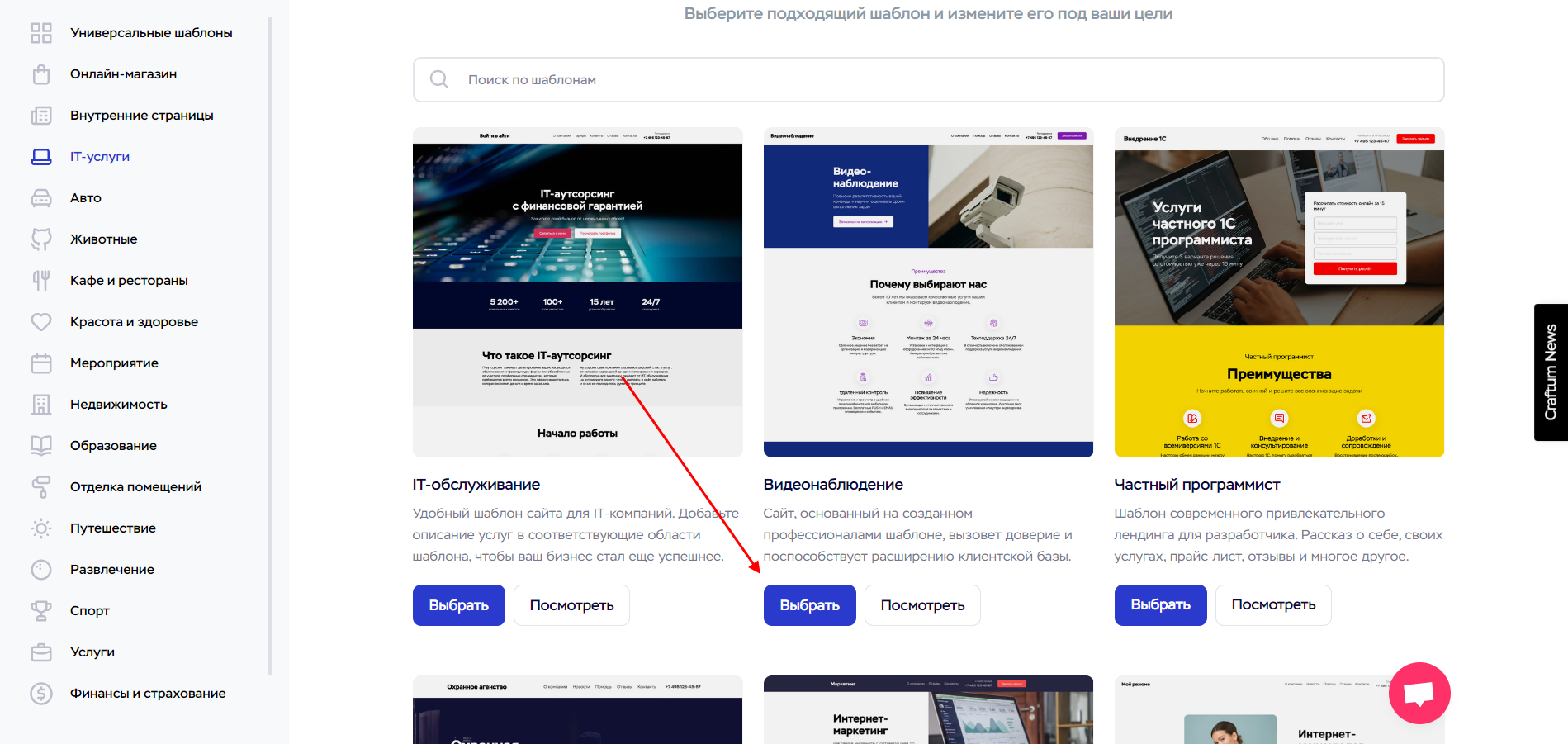
Task: Open Онлайн-магазин category
Action: coord(124,74)
